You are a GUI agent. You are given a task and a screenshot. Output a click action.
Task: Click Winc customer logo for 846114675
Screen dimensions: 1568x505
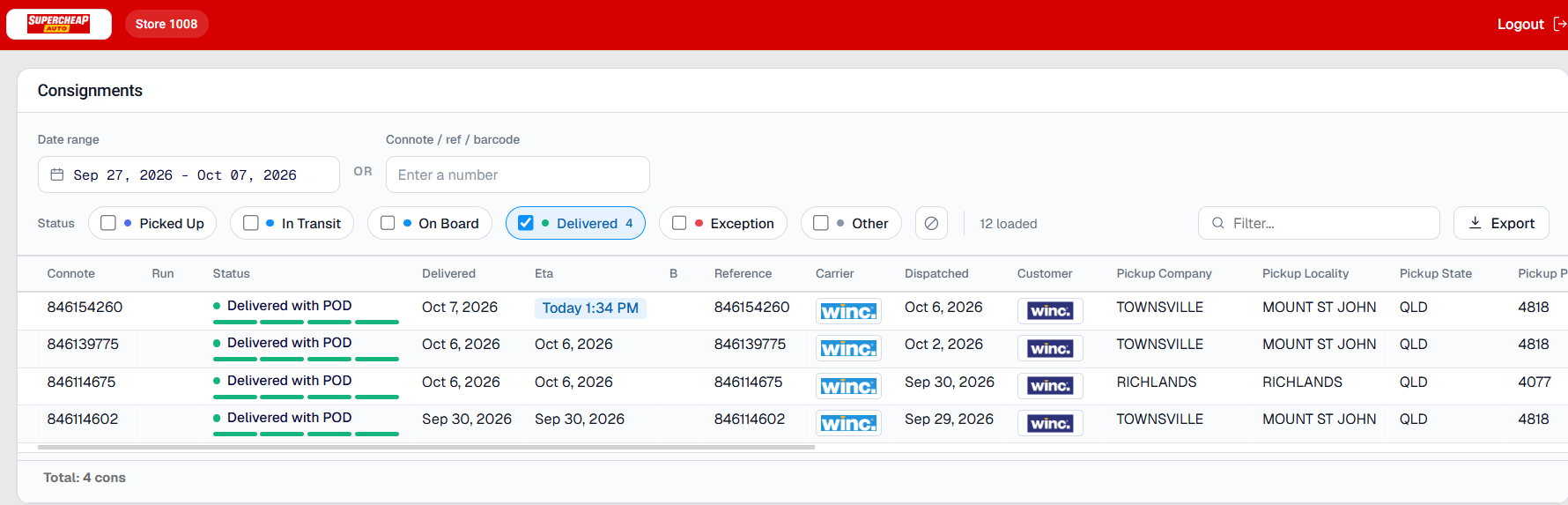(1050, 386)
